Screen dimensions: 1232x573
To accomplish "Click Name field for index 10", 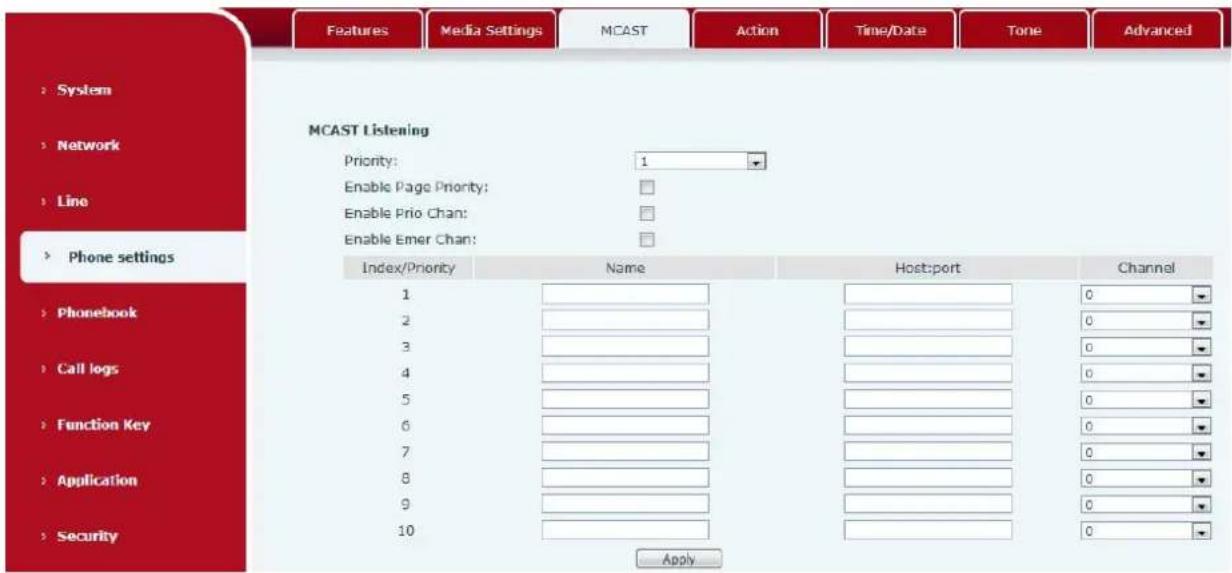I will click(625, 529).
